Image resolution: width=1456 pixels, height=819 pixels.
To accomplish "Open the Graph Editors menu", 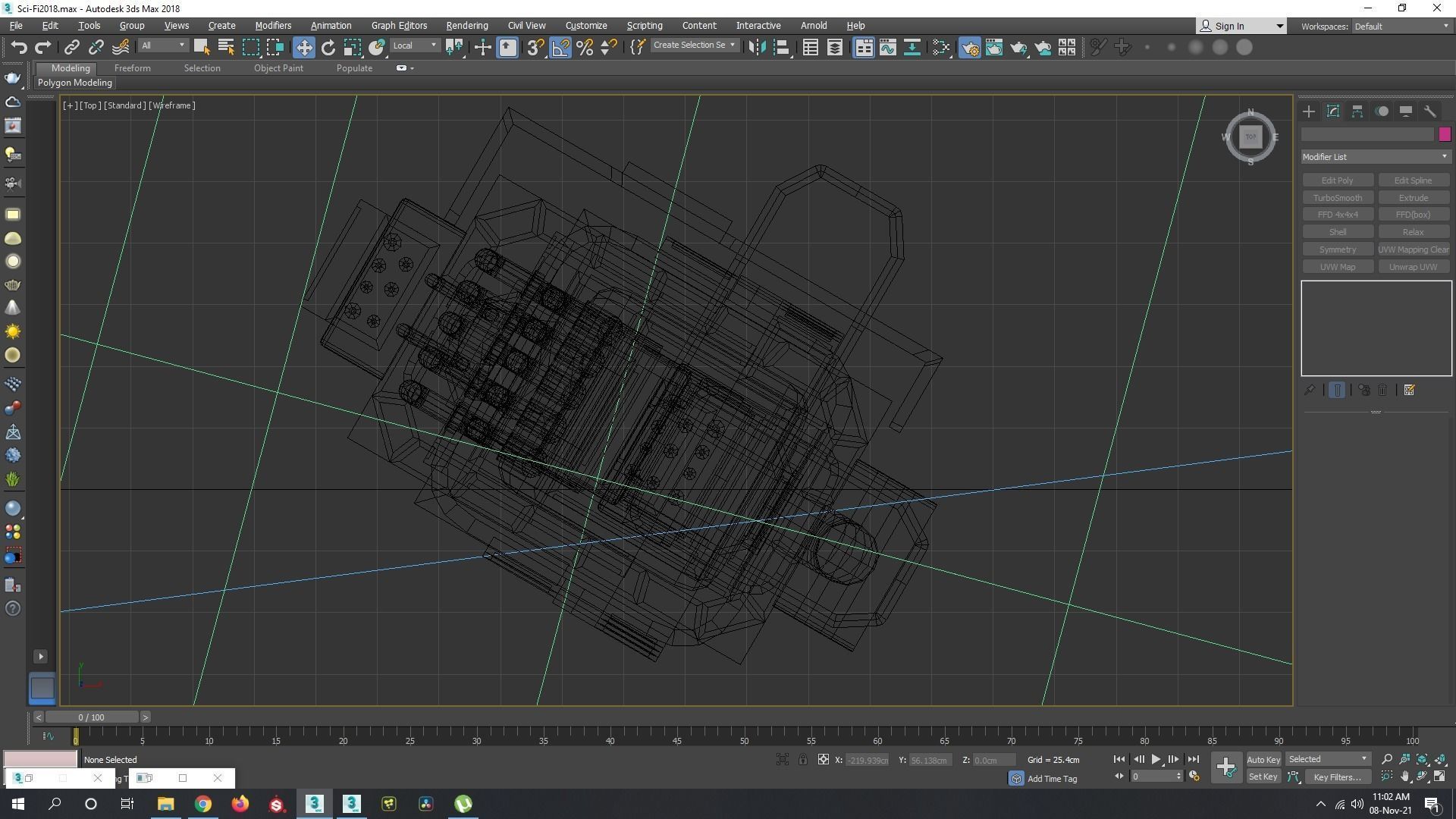I will 399,26.
